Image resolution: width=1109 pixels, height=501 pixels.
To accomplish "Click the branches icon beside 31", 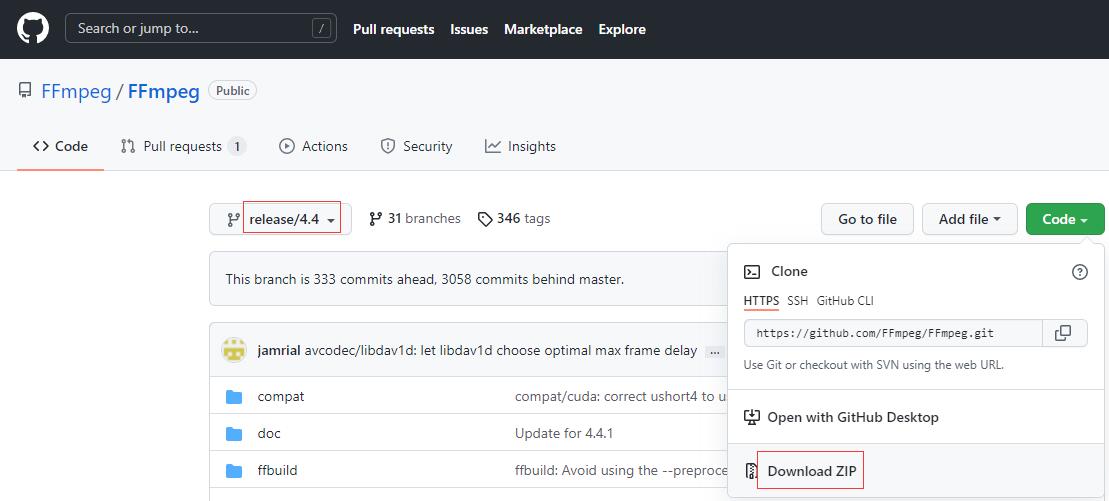I will [x=376, y=219].
